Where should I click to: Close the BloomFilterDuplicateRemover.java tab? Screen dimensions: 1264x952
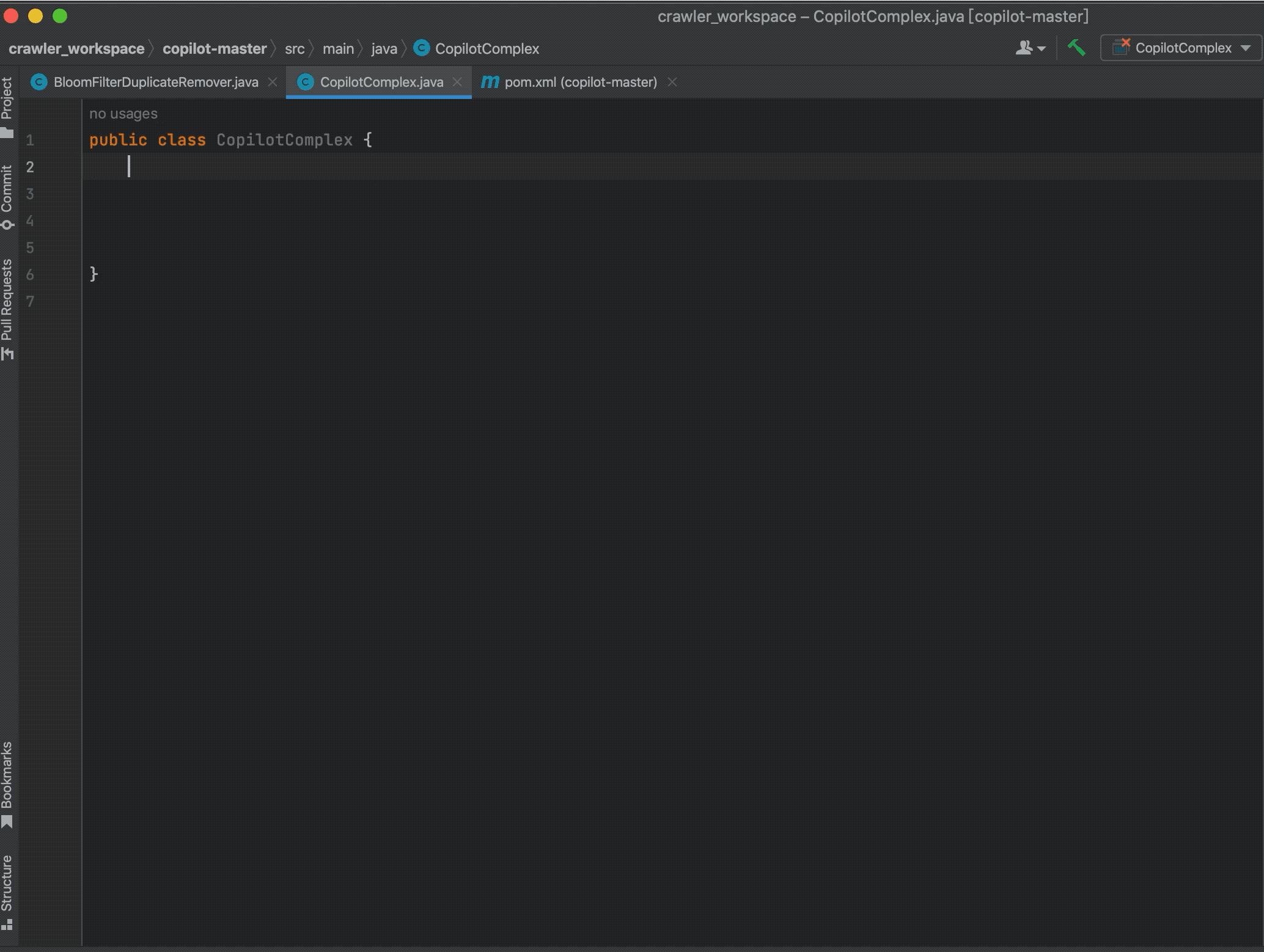coord(273,82)
